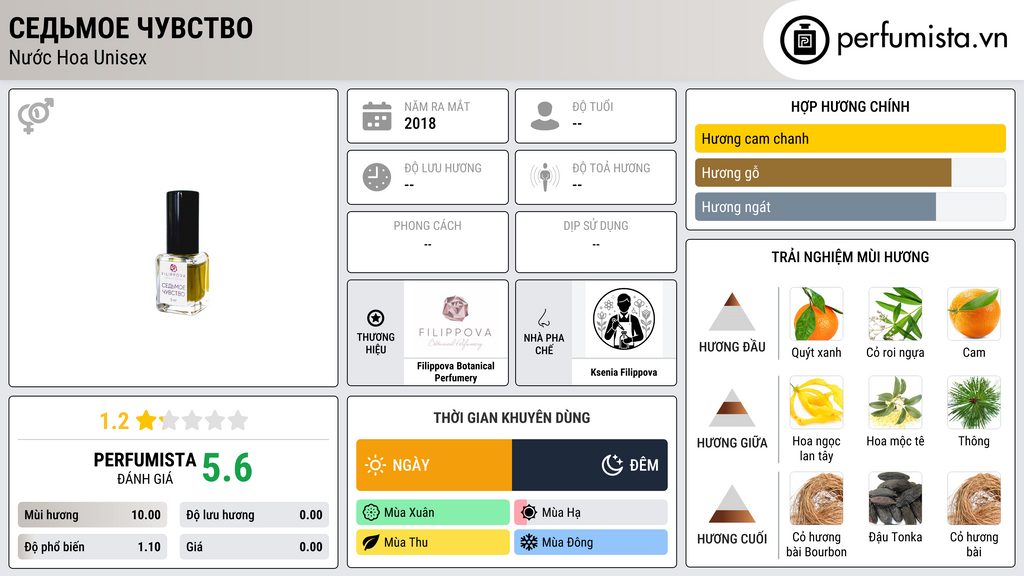The height and width of the screenshot is (576, 1024).
Task: Click the 1.2 star rating value
Action: coord(114,421)
